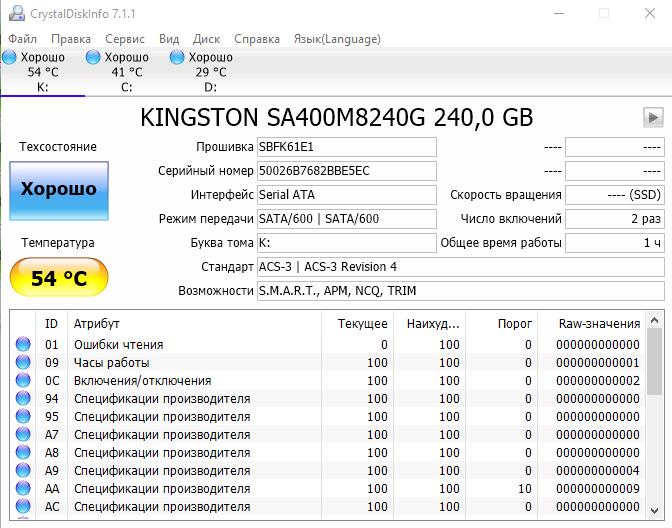Click the ID column header
The image size is (672, 528).
(51, 324)
